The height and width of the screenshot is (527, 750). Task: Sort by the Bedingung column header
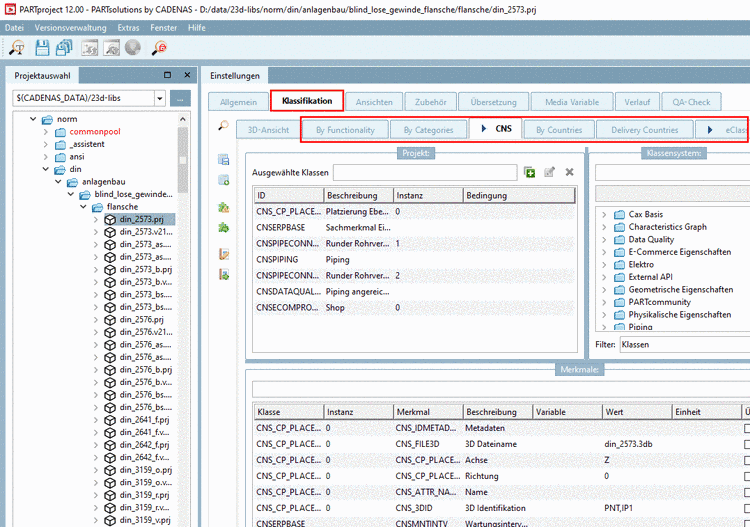pyautogui.click(x=519, y=196)
